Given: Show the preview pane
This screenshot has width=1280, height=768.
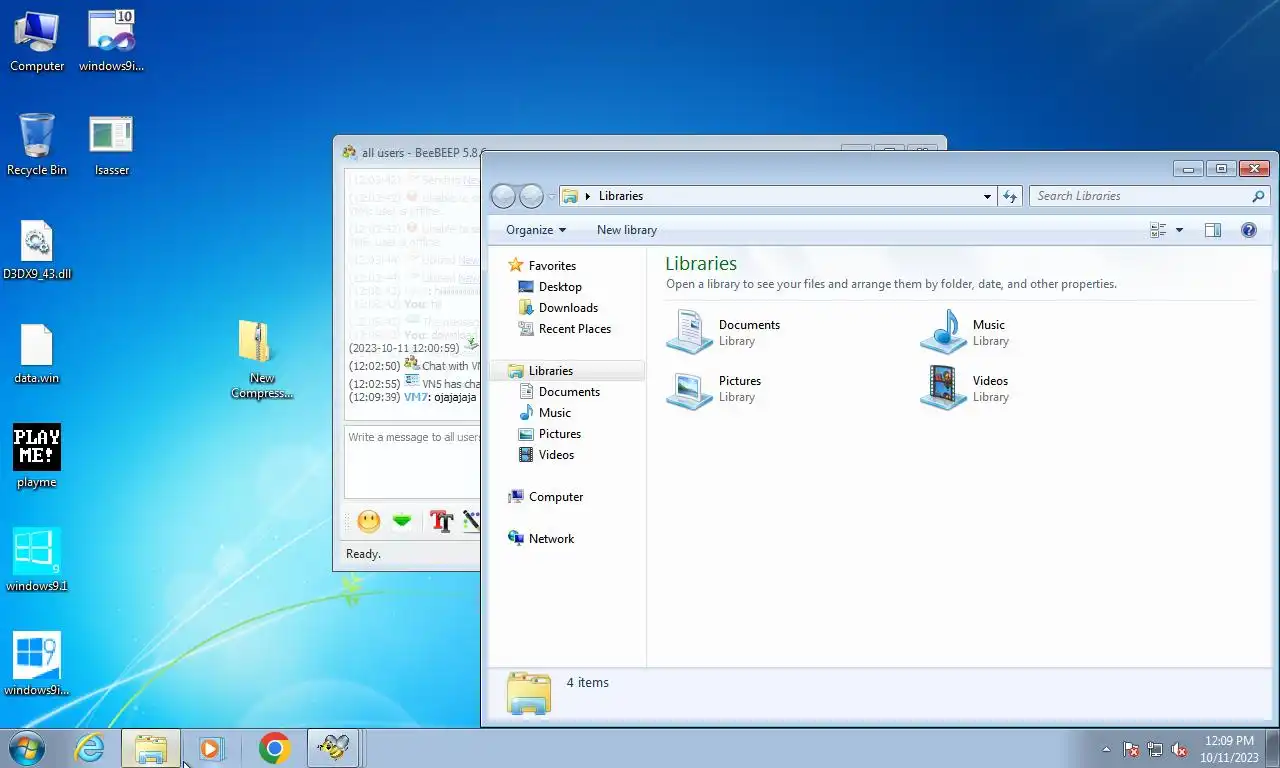Looking at the screenshot, I should [x=1212, y=230].
